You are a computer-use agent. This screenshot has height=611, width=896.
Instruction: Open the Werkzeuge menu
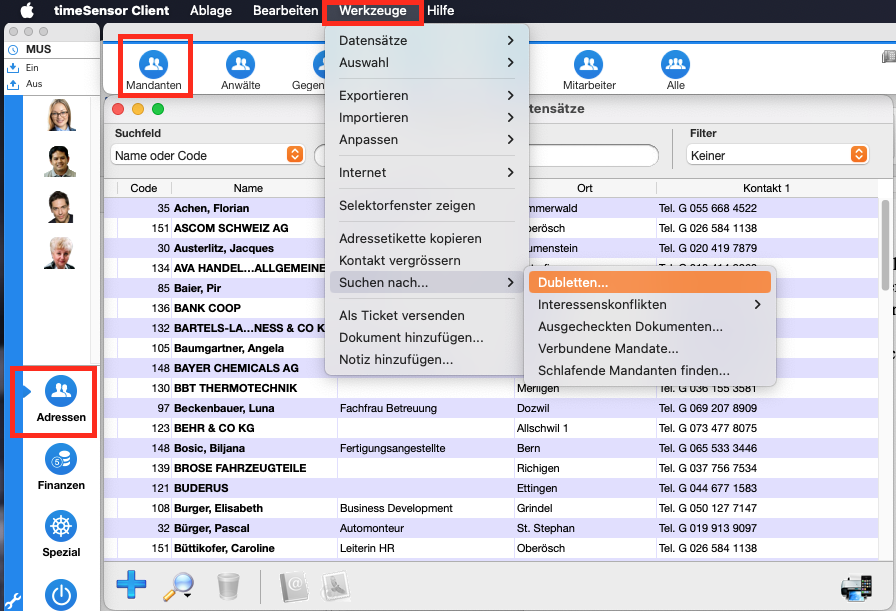click(373, 10)
